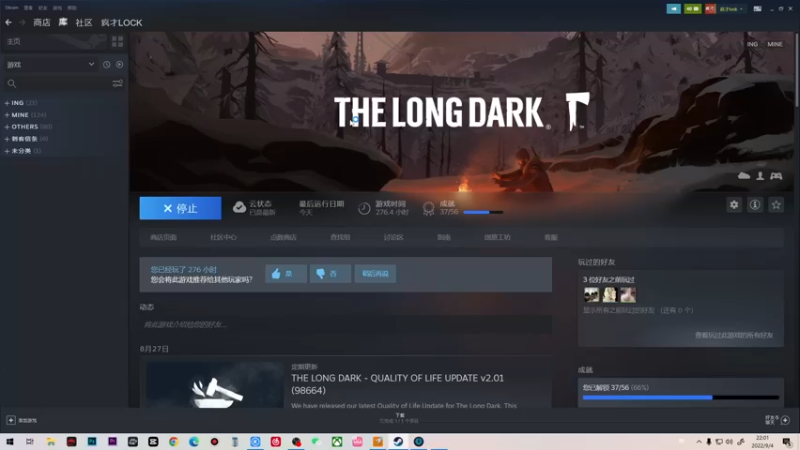Open the 讨论区 discussions link
The image size is (800, 450).
point(393,237)
